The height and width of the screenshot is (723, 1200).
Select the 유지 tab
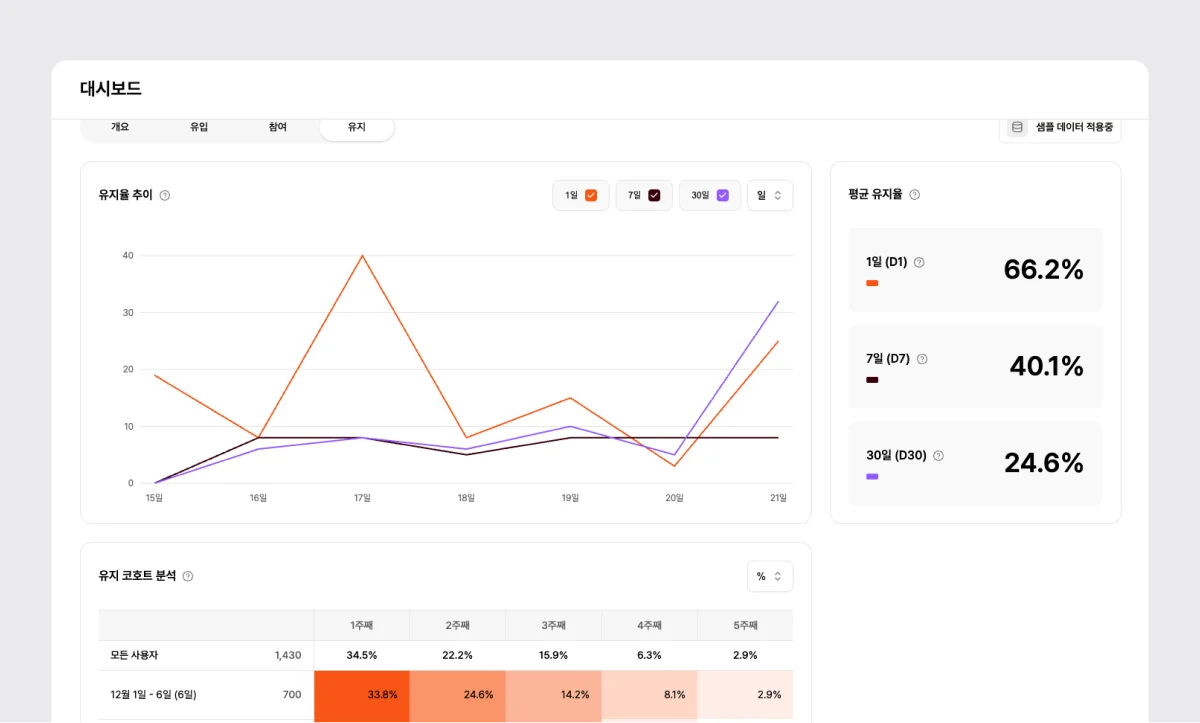(356, 127)
